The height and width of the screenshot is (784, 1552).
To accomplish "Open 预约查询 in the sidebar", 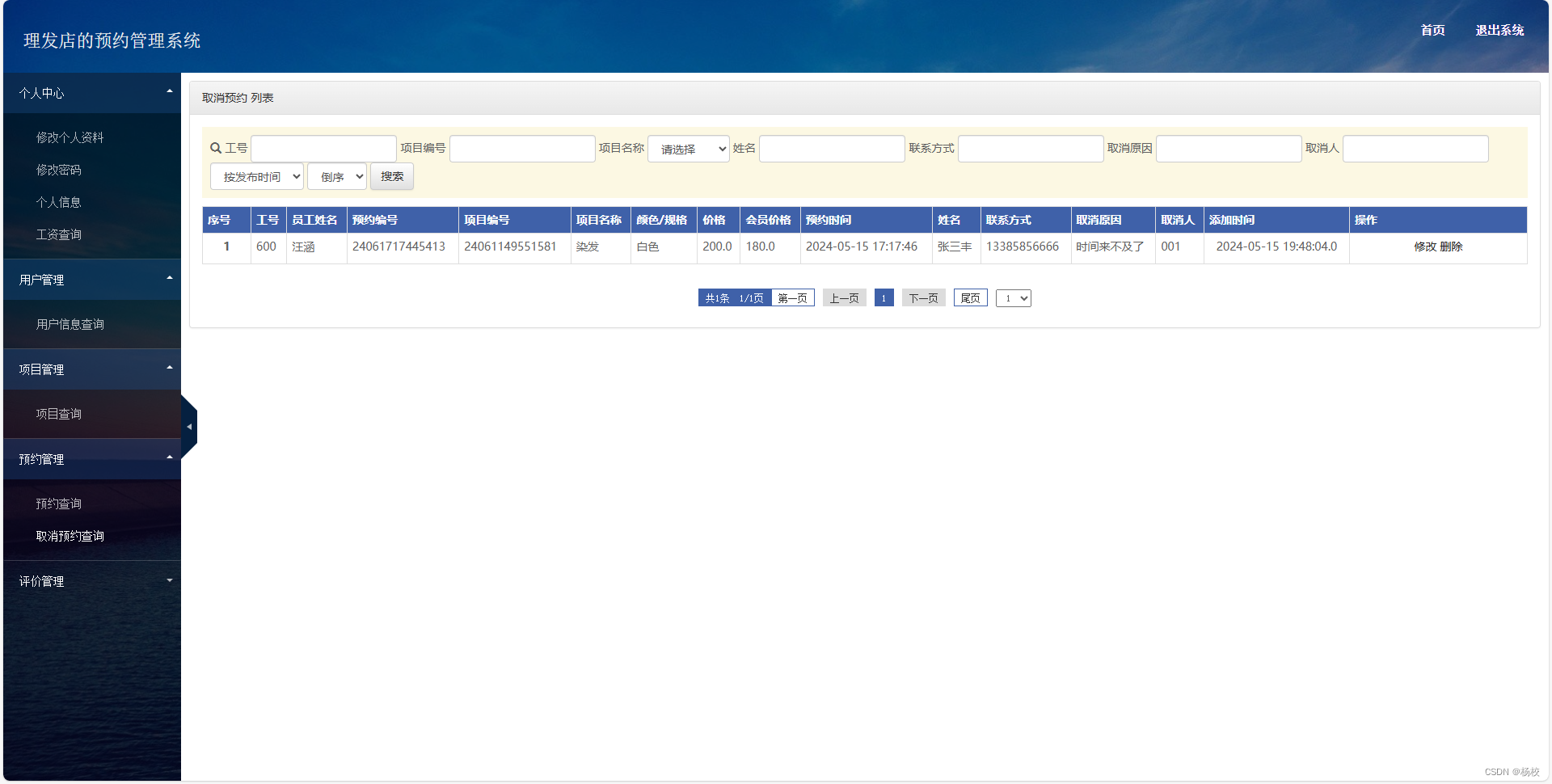I will point(58,504).
